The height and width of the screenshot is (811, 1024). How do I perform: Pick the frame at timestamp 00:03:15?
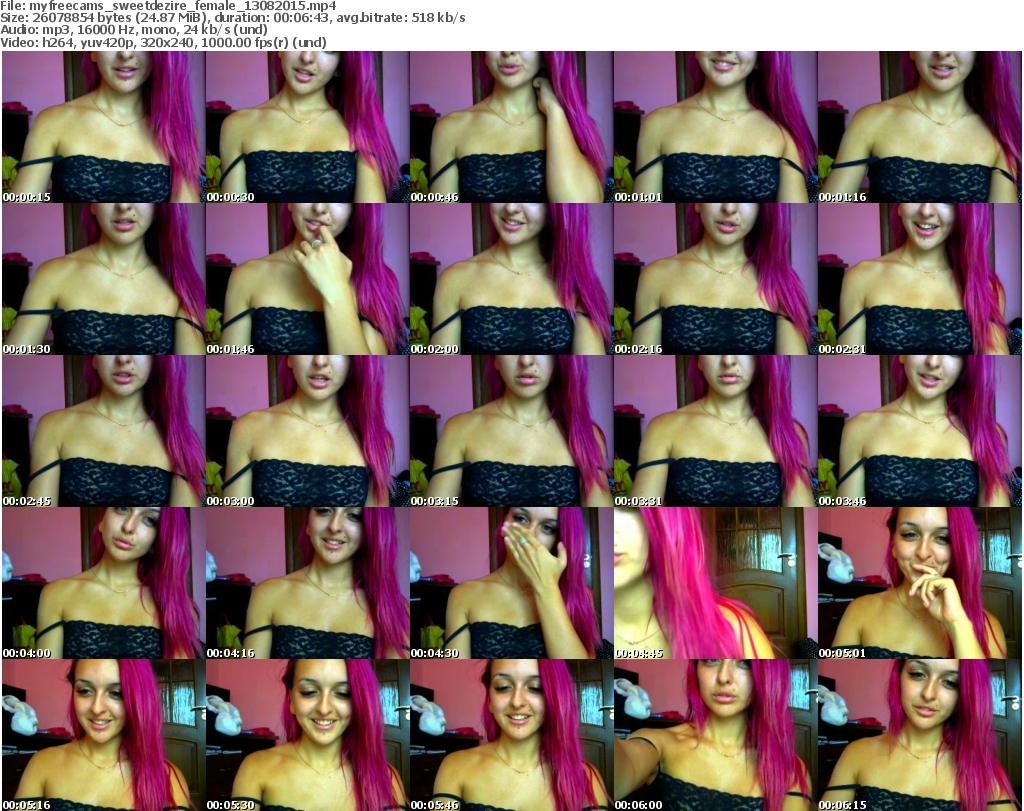click(x=511, y=432)
